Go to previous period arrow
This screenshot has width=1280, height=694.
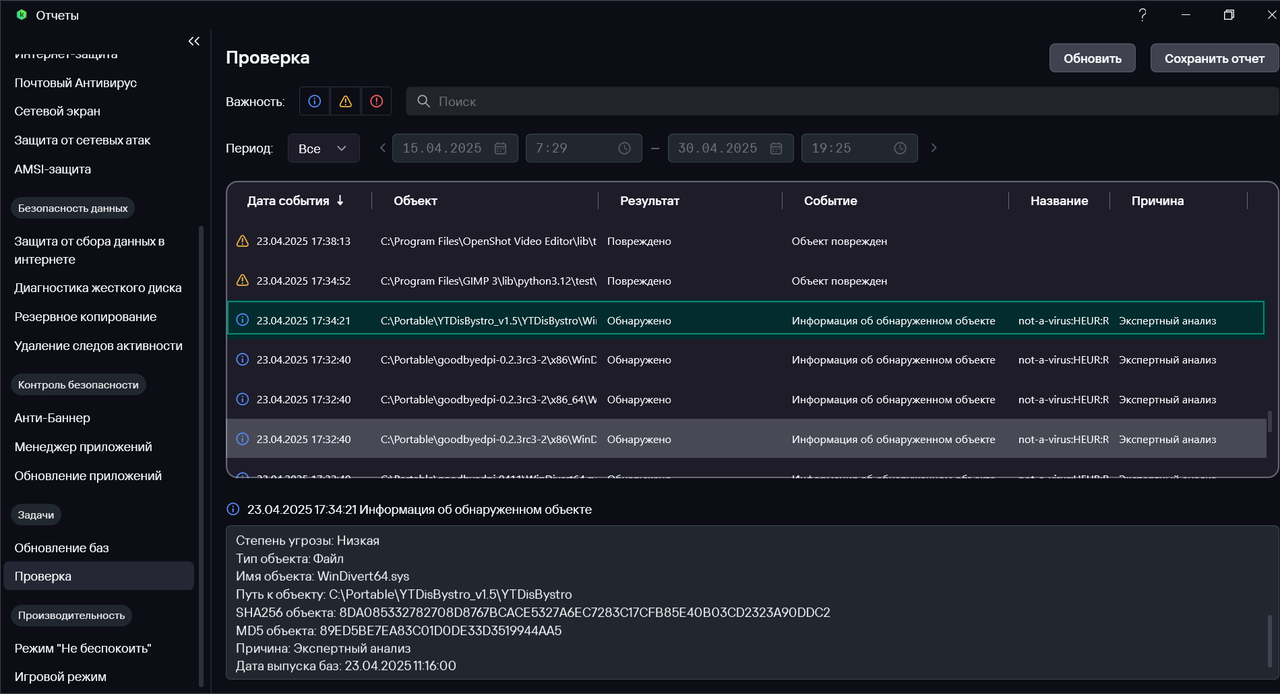coord(382,148)
